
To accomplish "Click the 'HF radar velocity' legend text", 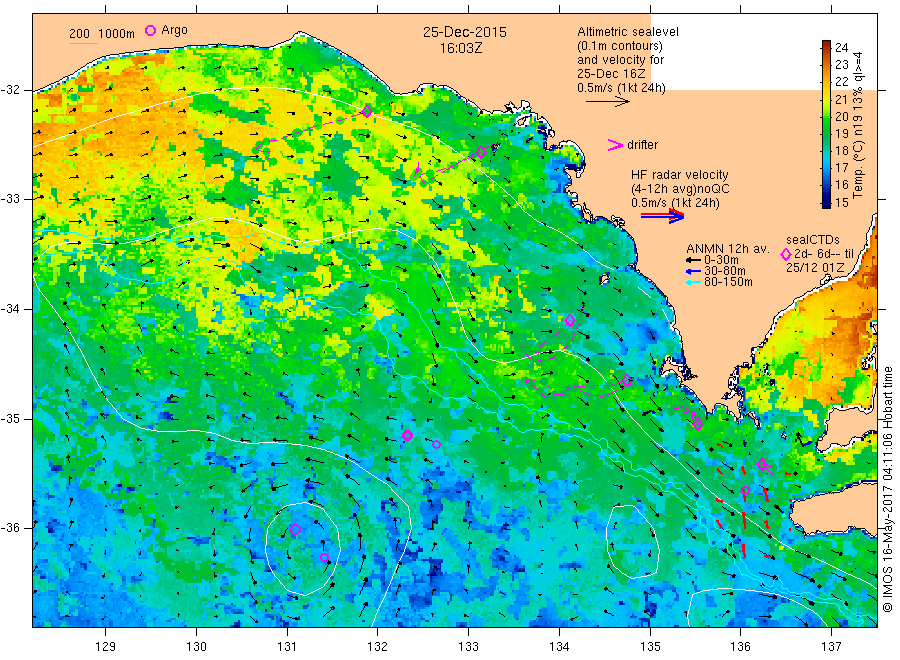I will 680,175.
